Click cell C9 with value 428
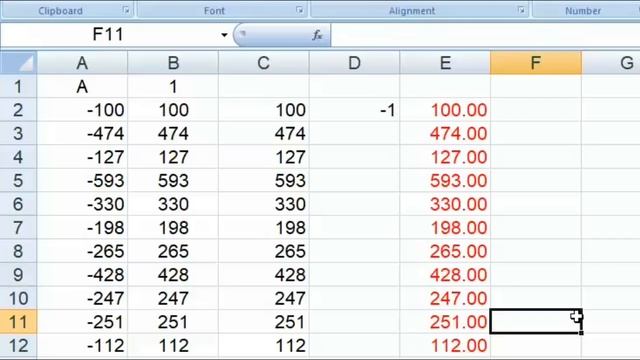Viewport: 640px width, 360px height. point(264,275)
